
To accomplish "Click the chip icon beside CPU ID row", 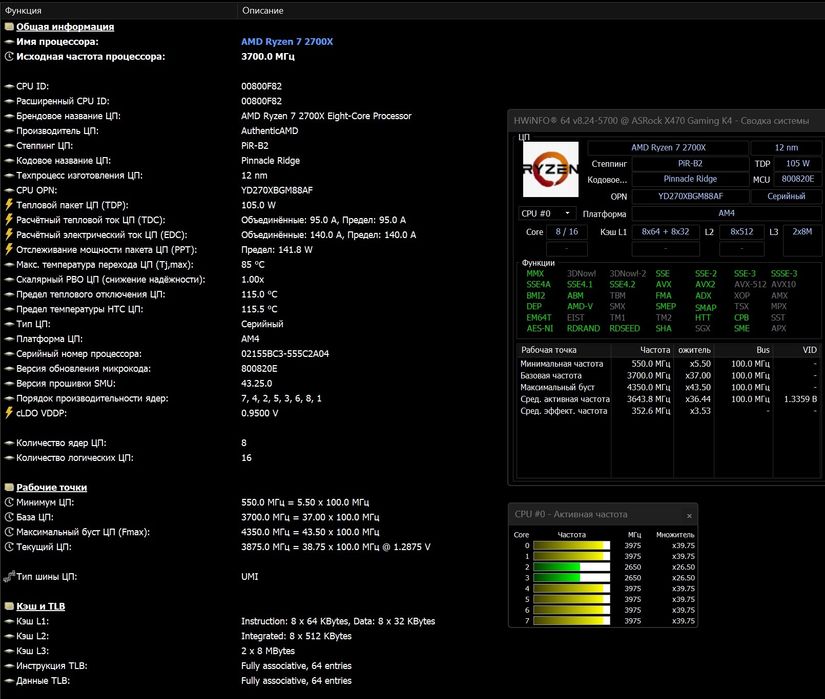I will pos(9,86).
